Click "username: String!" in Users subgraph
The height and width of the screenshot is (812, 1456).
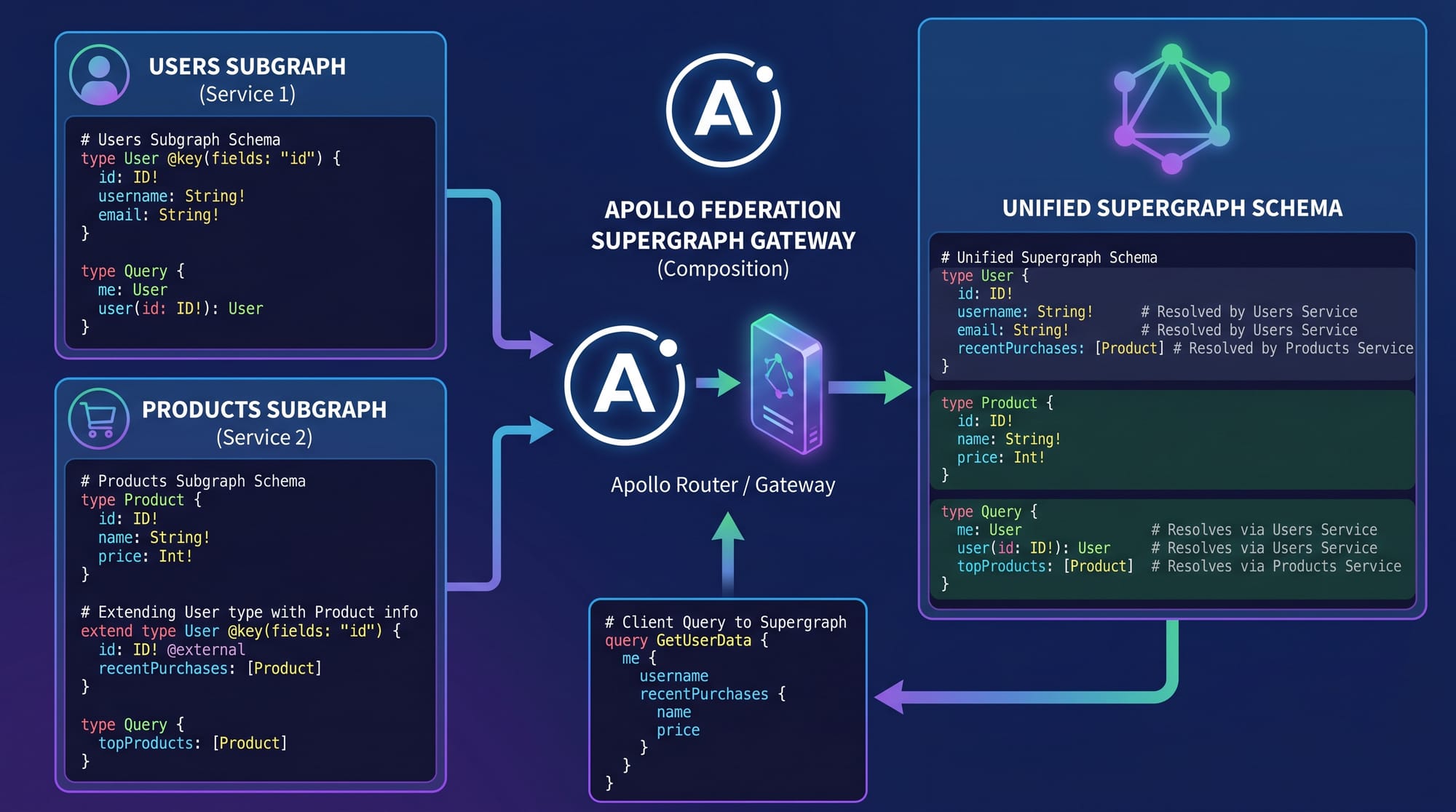pos(172,196)
